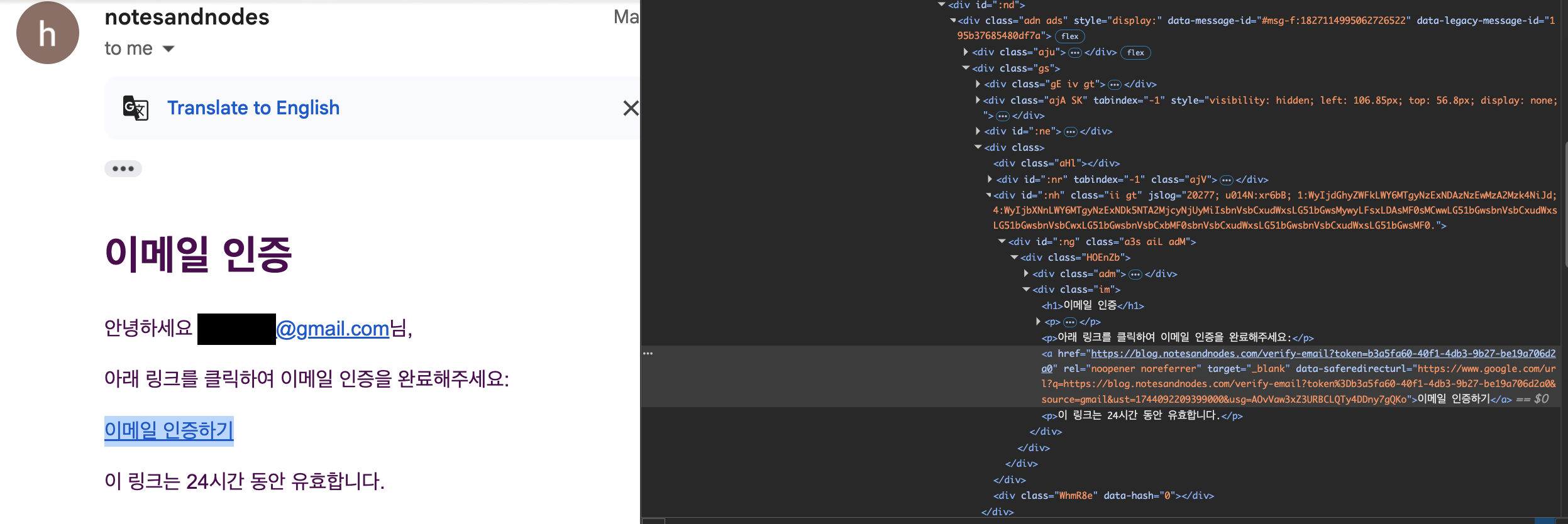Expand the div id=":ne" node

click(x=978, y=131)
